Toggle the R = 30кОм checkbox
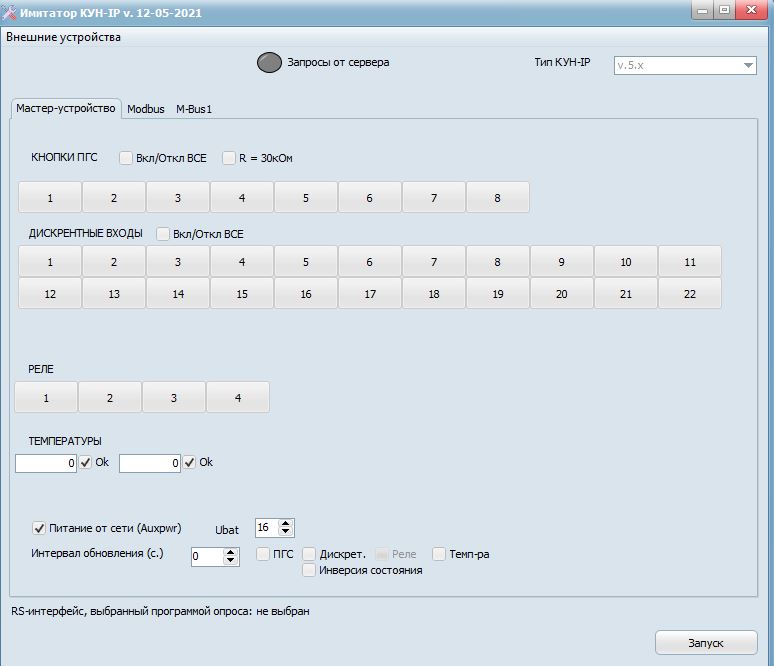Viewport: 774px width, 666px height. [x=229, y=158]
